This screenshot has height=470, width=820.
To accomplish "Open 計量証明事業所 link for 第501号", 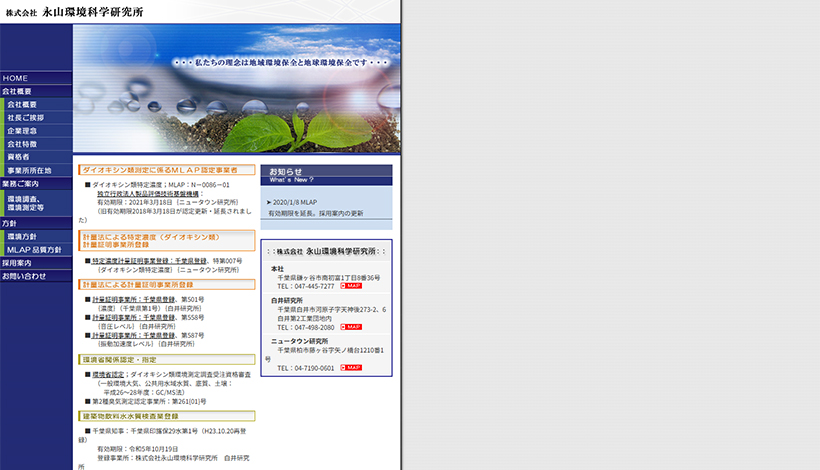I will pos(133,300).
